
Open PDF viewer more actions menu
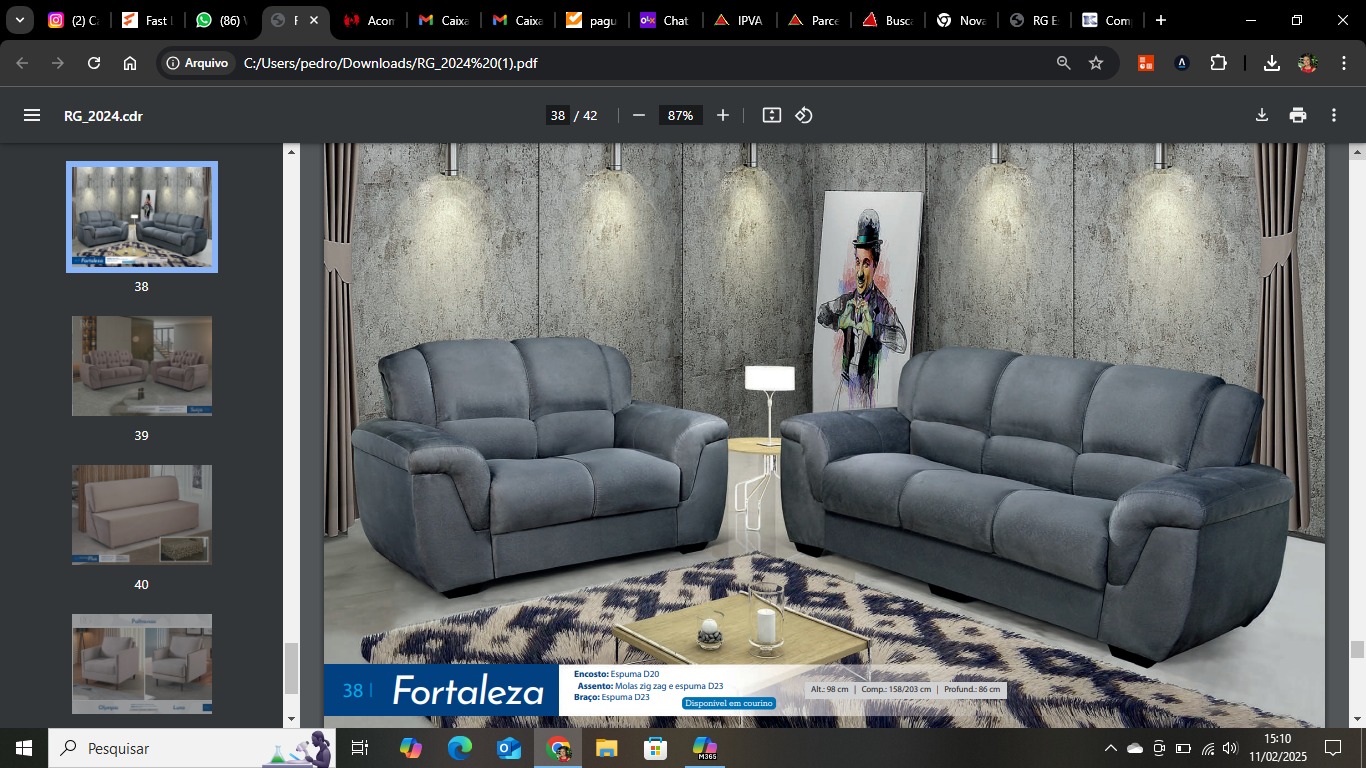(x=1334, y=115)
